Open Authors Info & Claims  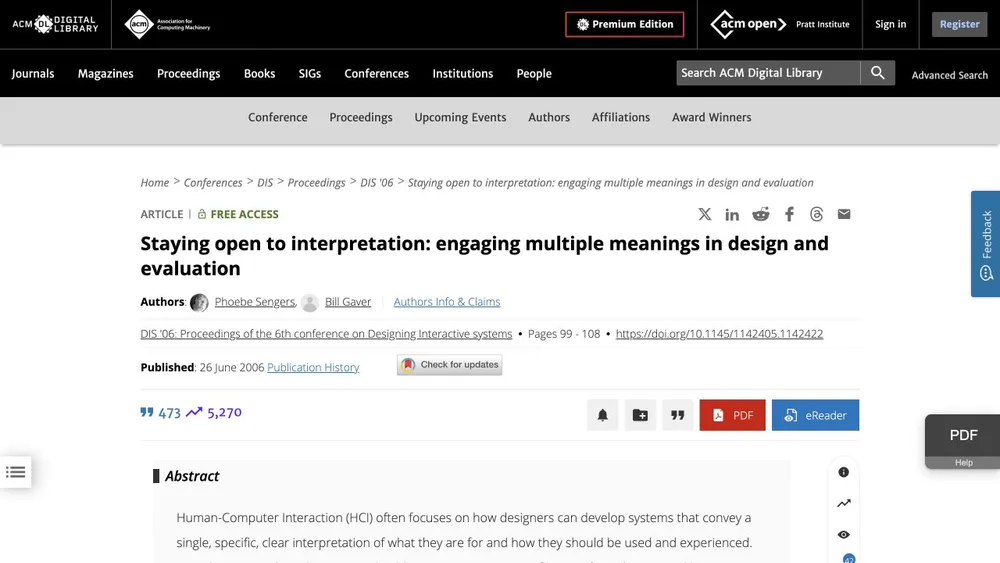point(446,302)
